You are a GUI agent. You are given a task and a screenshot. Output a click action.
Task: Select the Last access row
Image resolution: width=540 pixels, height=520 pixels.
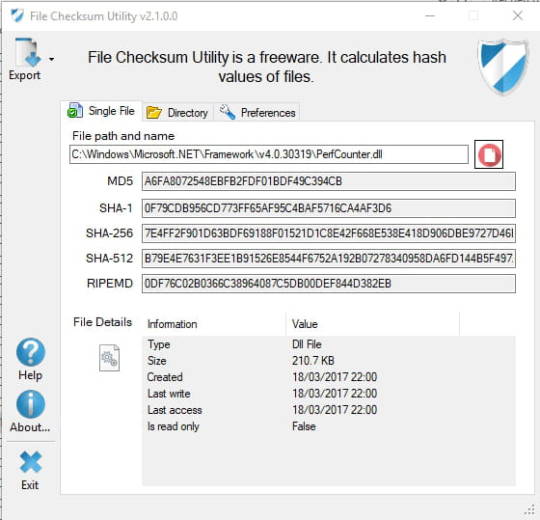click(329, 410)
